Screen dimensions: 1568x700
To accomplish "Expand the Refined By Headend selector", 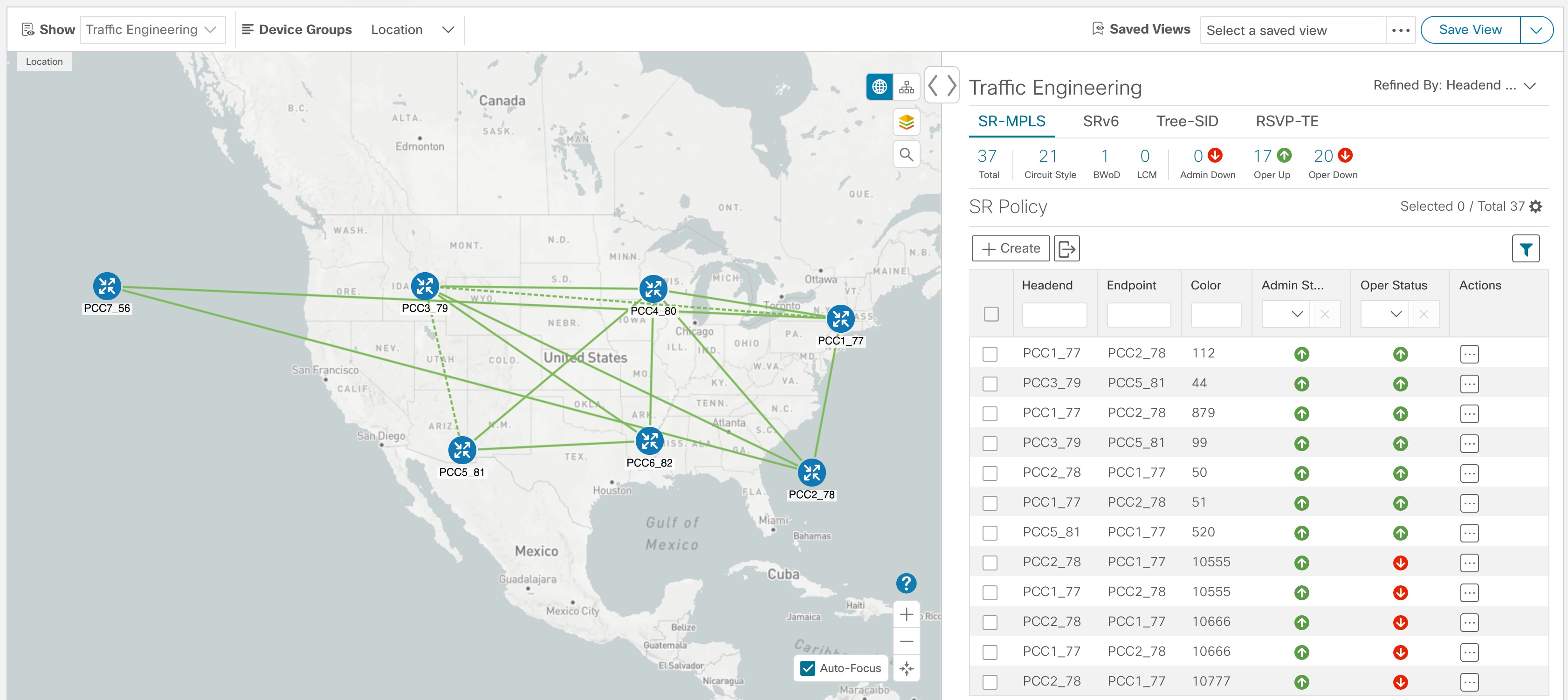I will click(x=1531, y=86).
